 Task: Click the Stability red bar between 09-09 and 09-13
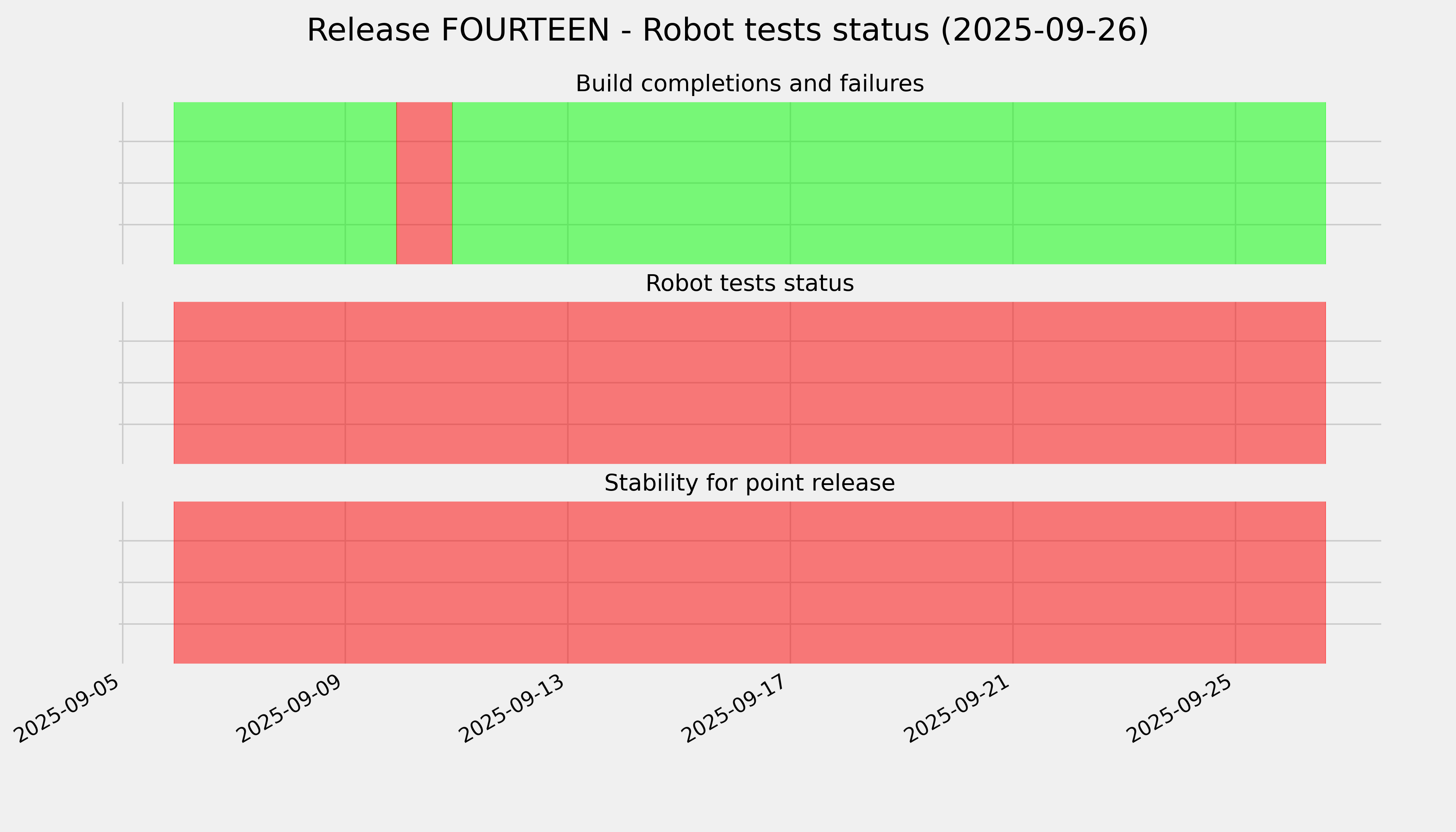[x=456, y=582]
